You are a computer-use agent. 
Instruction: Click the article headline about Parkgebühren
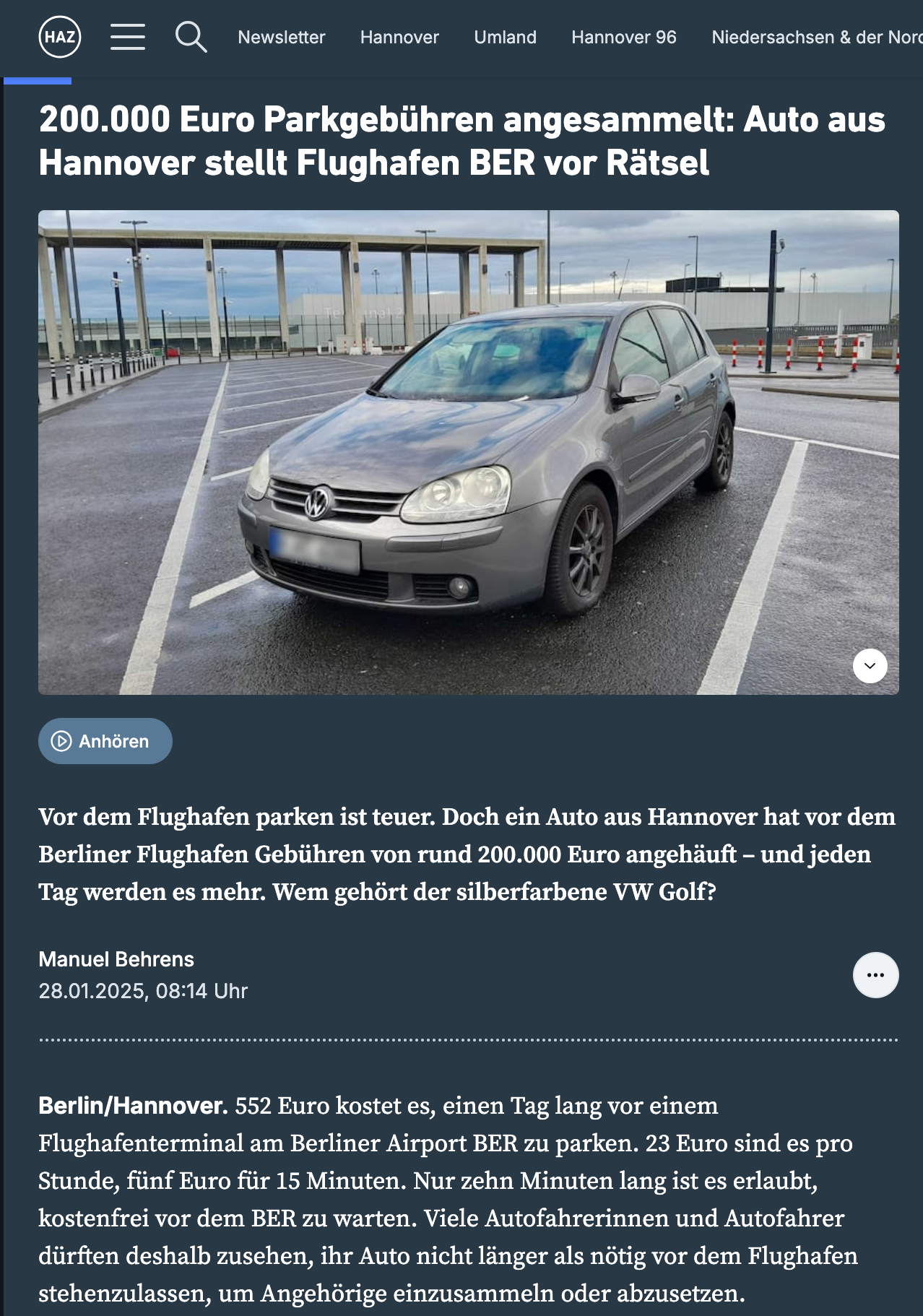pos(462,141)
